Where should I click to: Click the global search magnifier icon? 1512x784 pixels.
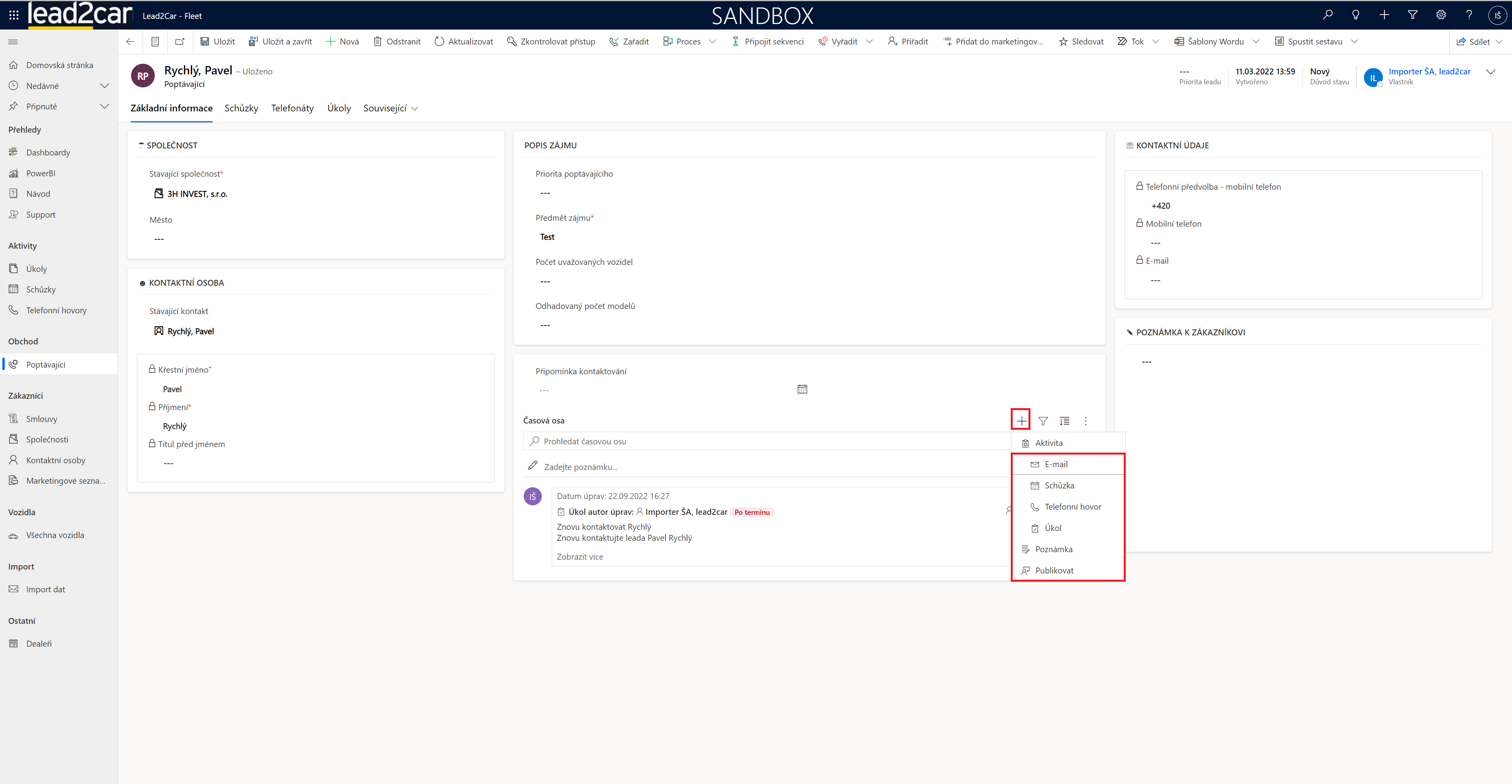(x=1327, y=15)
